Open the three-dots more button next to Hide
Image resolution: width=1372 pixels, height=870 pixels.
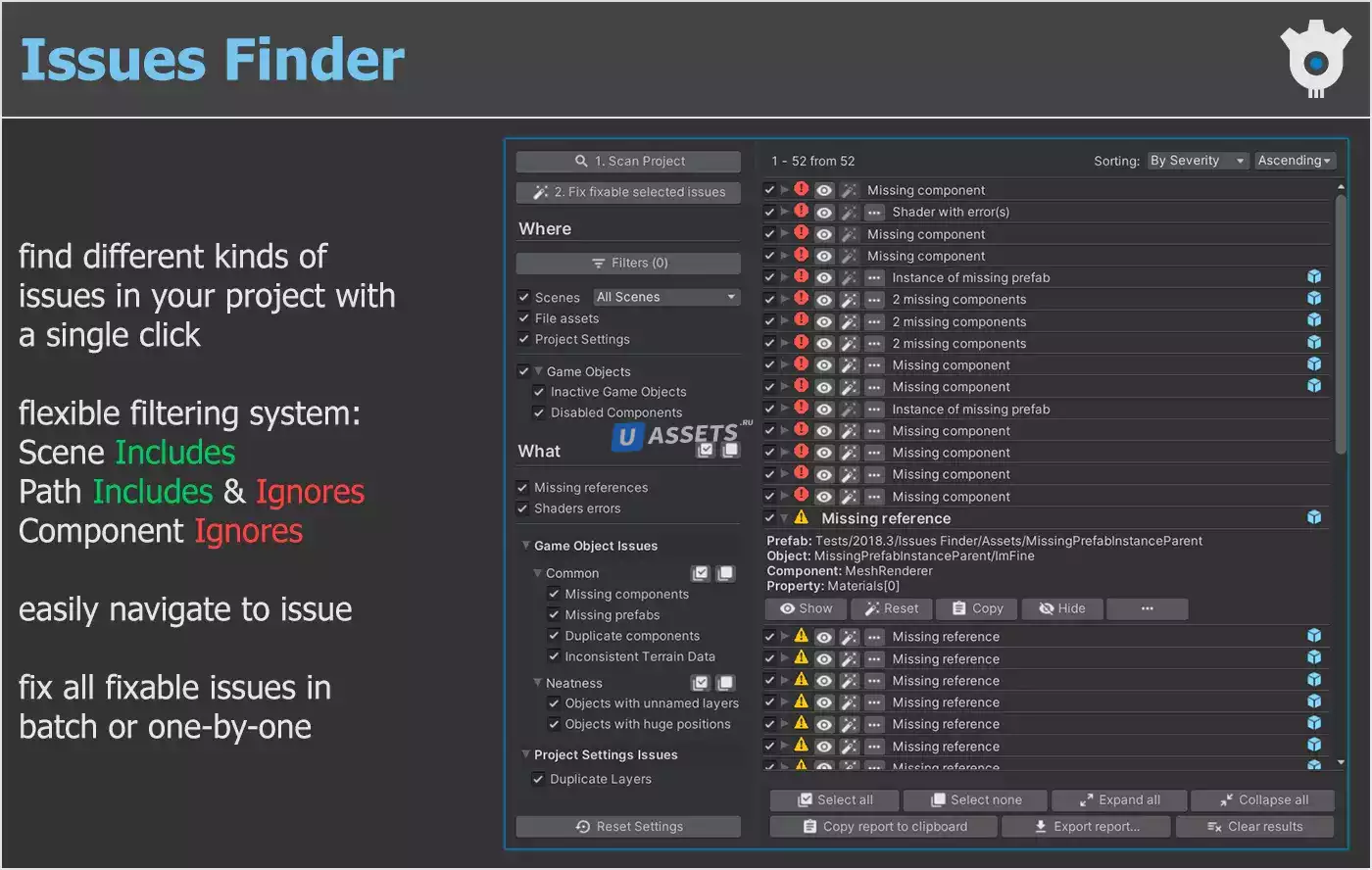(x=1148, y=608)
